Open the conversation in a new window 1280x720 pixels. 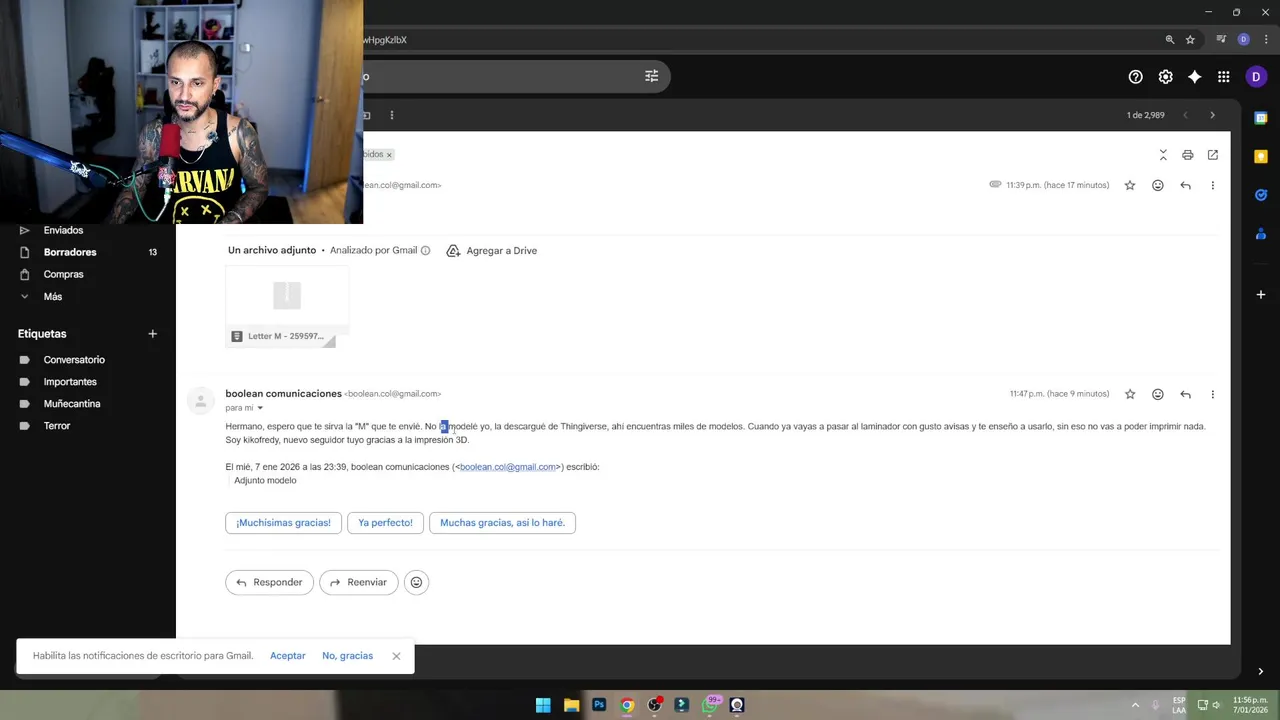coord(1212,155)
